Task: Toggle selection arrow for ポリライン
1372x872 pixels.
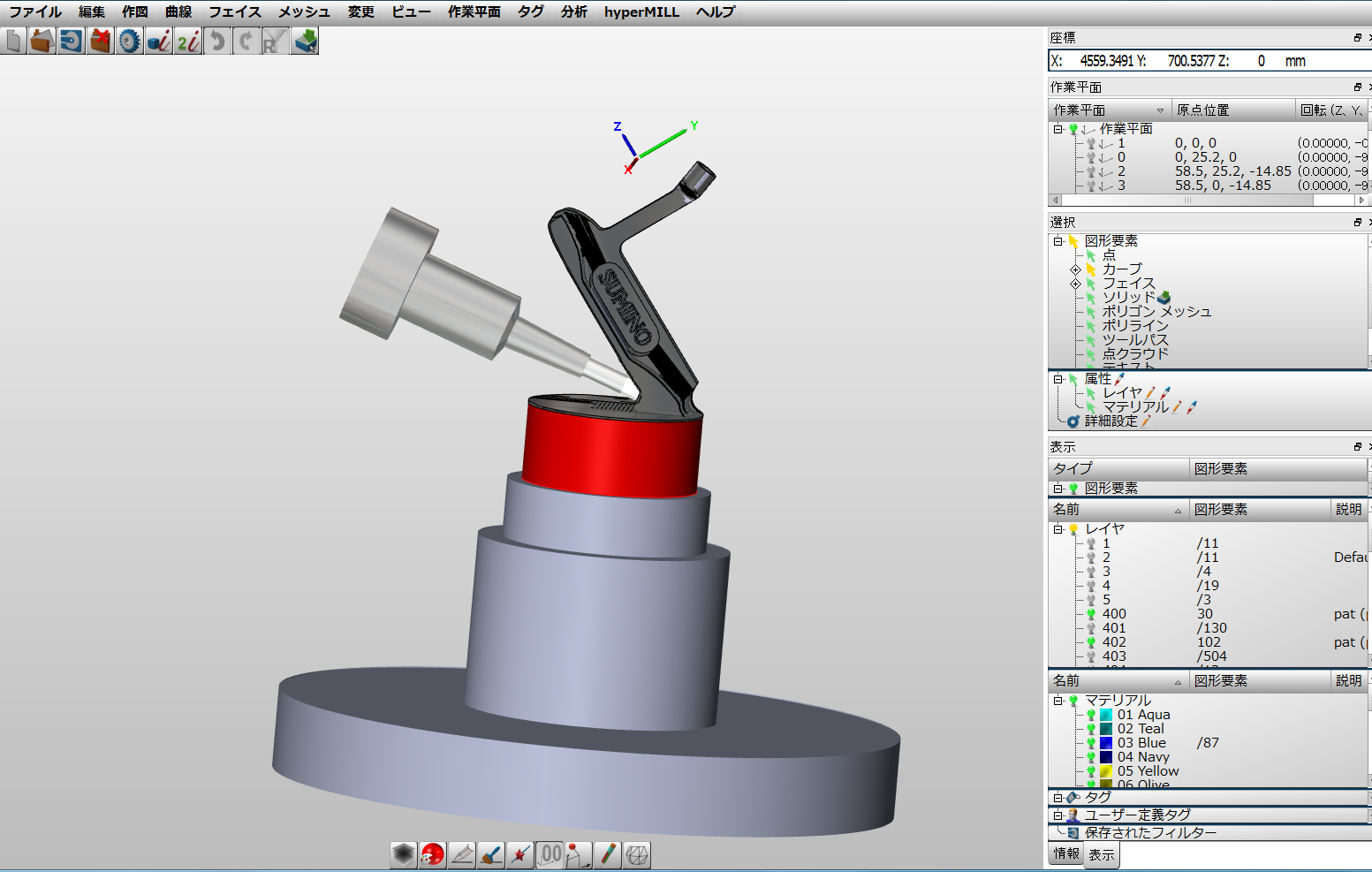Action: [x=1091, y=326]
